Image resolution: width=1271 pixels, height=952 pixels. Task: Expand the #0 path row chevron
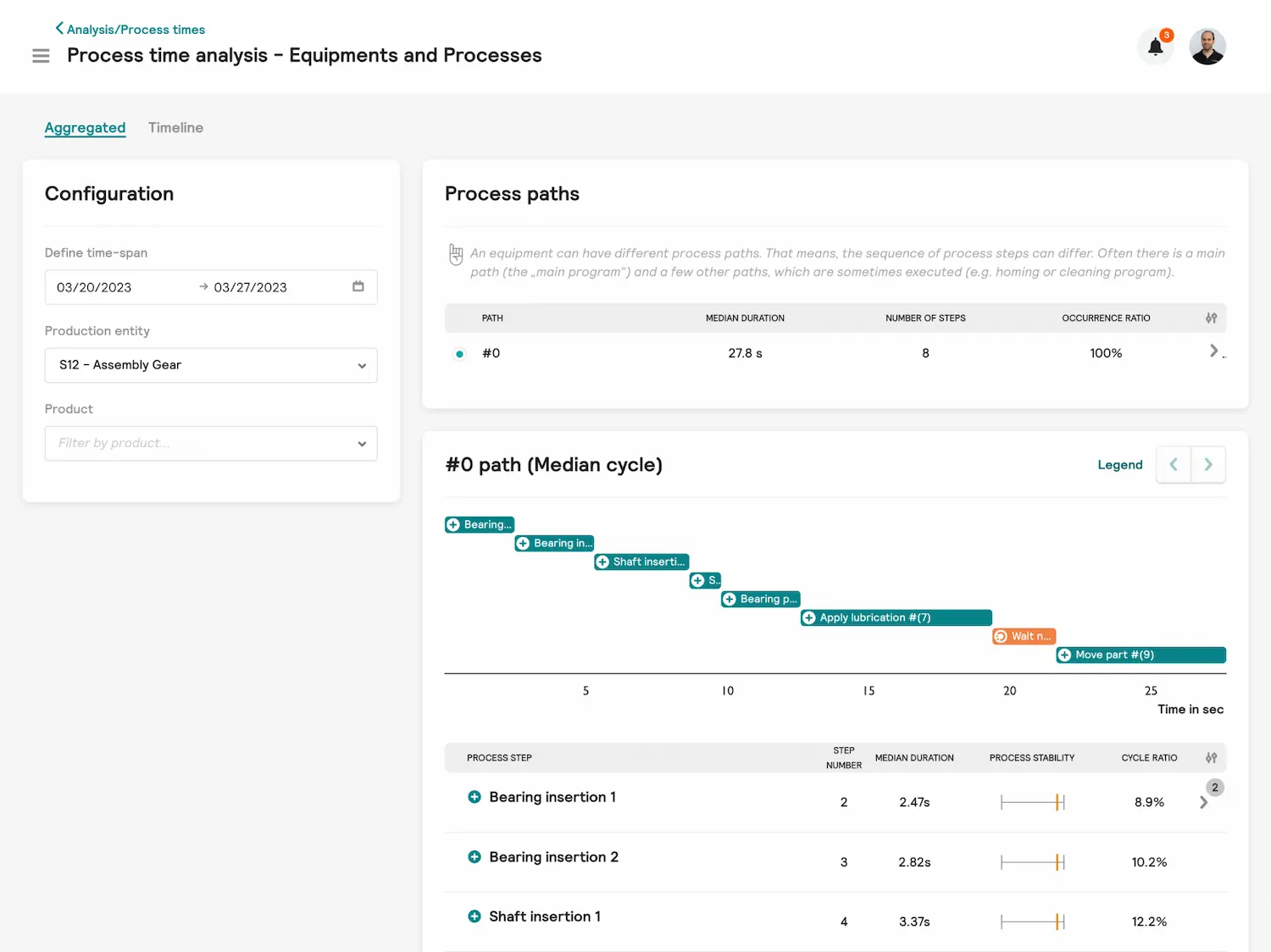click(1213, 351)
